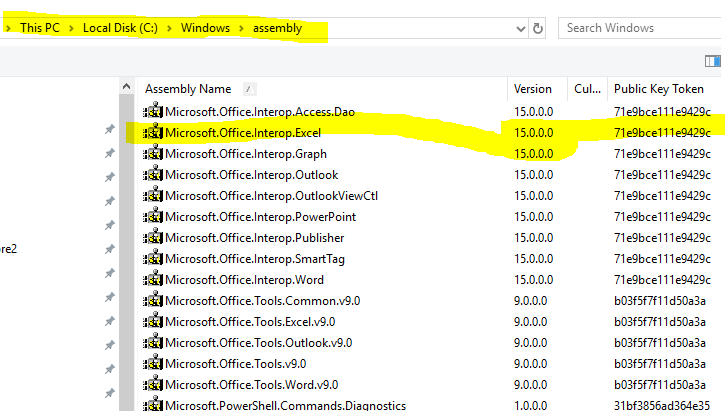Go to Windows folder breadcrumb
The height and width of the screenshot is (411, 725).
click(205, 28)
